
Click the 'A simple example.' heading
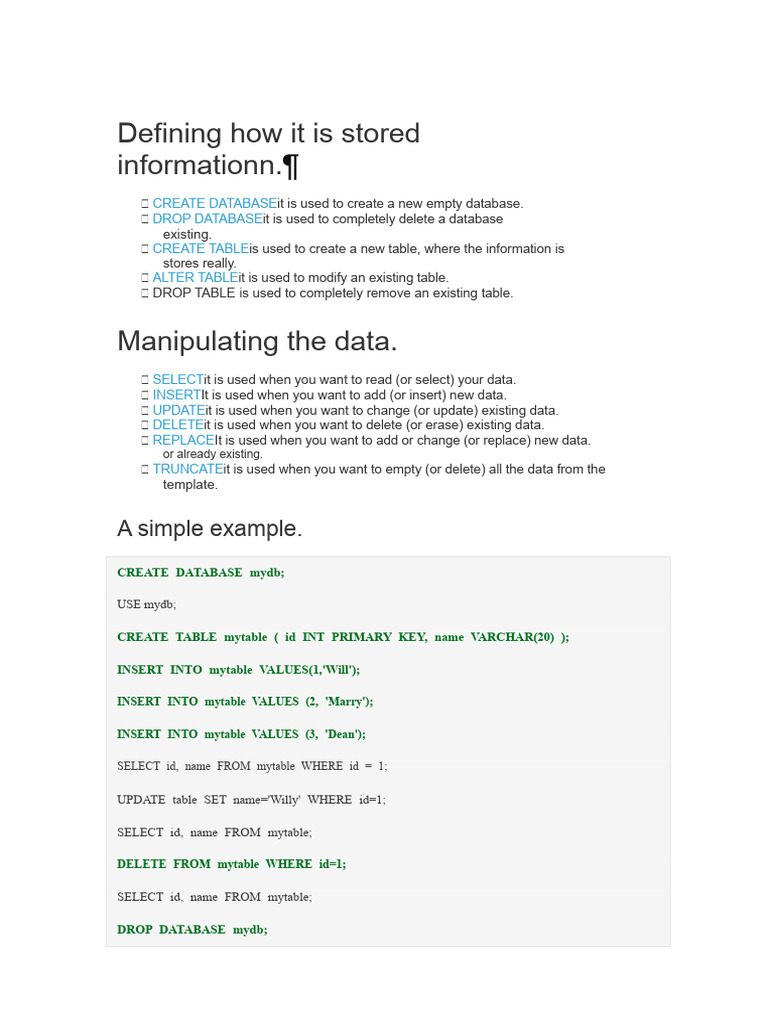click(210, 529)
